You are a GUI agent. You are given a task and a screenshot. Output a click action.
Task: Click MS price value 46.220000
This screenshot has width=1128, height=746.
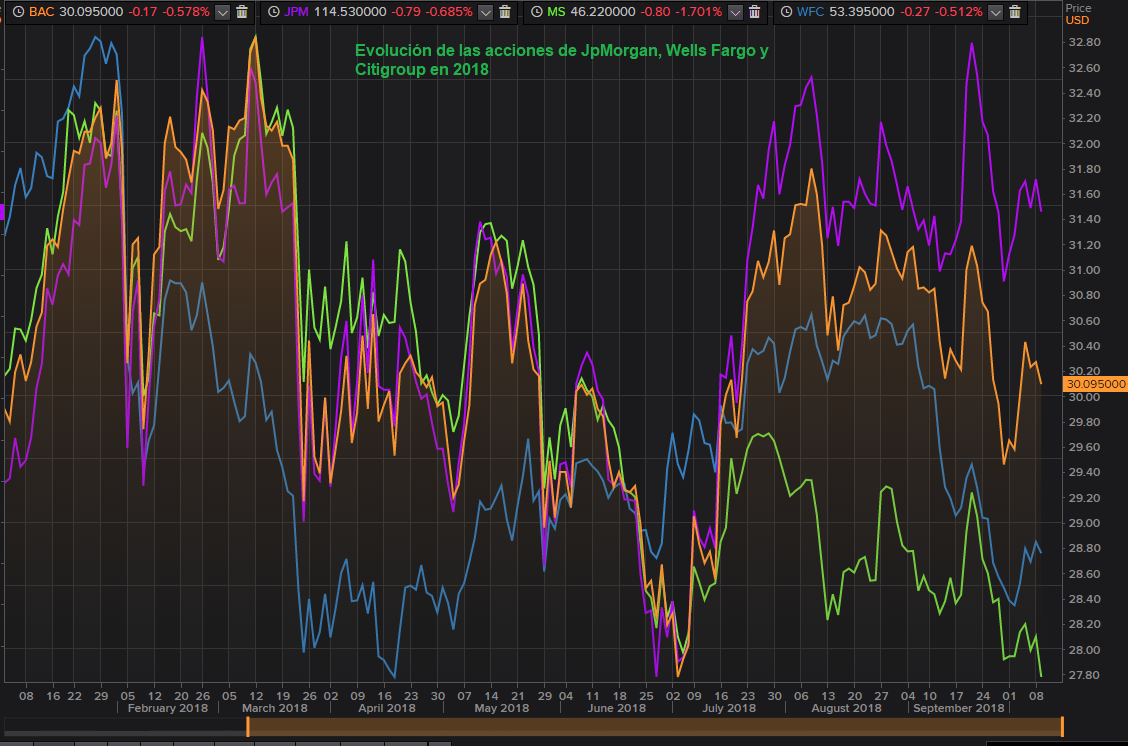(603, 12)
